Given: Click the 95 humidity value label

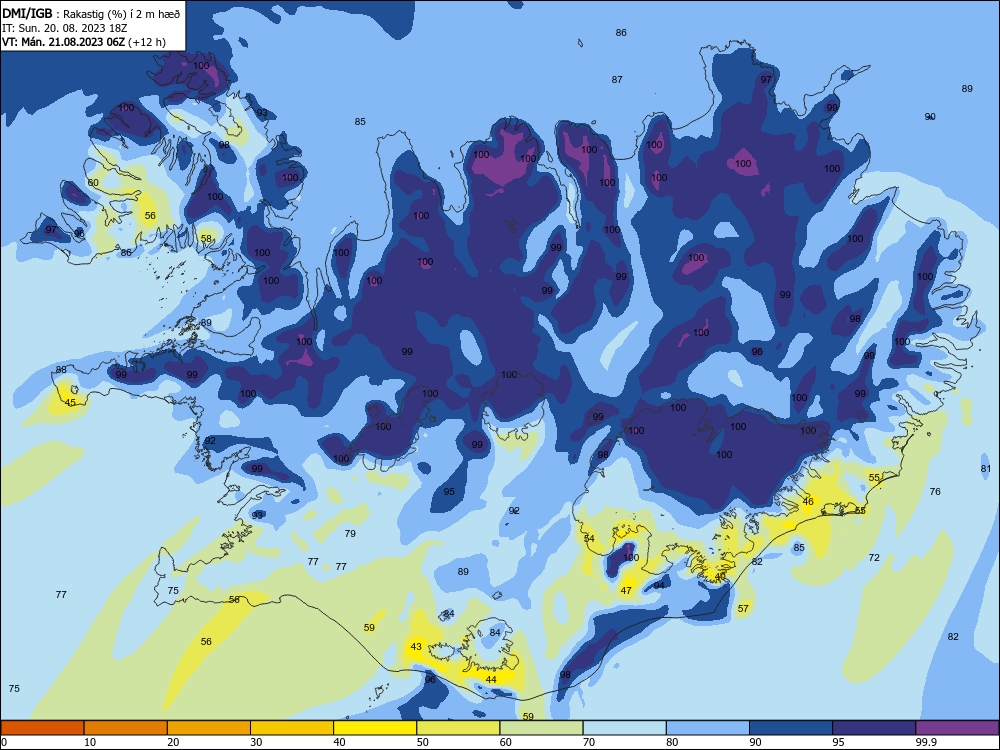Looking at the screenshot, I should (449, 492).
